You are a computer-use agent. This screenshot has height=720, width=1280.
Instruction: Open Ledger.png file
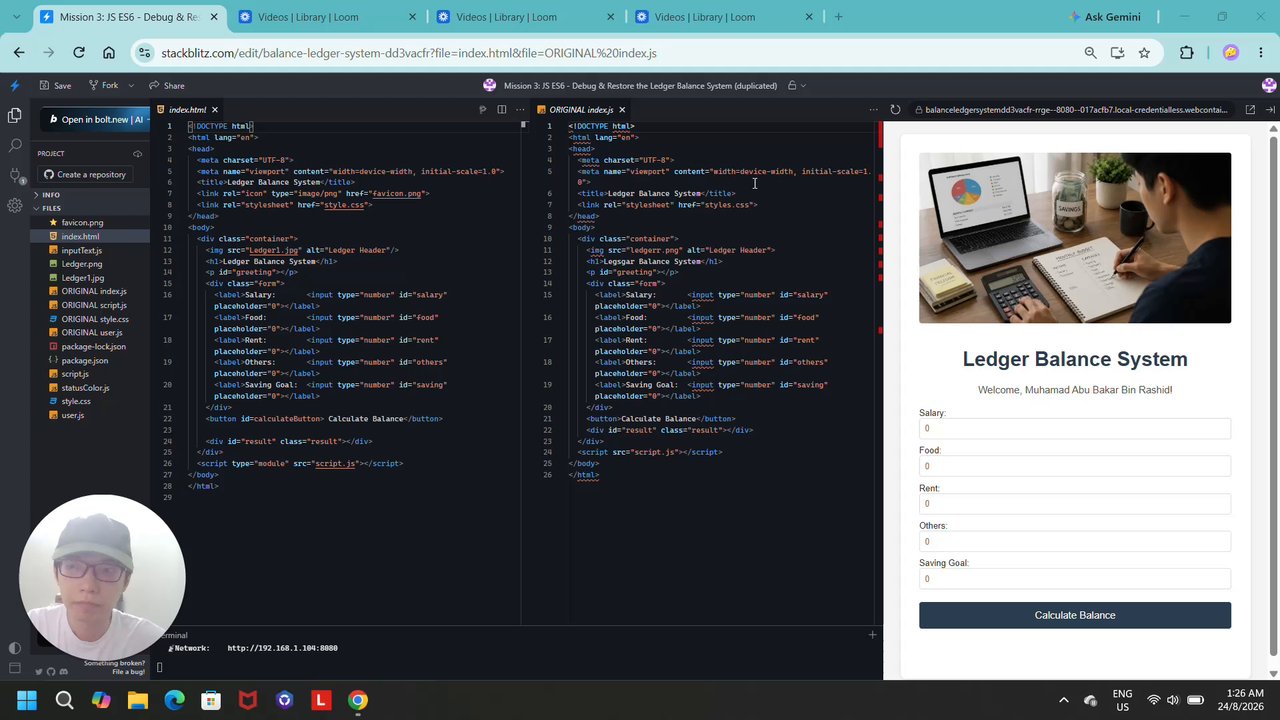point(82,264)
